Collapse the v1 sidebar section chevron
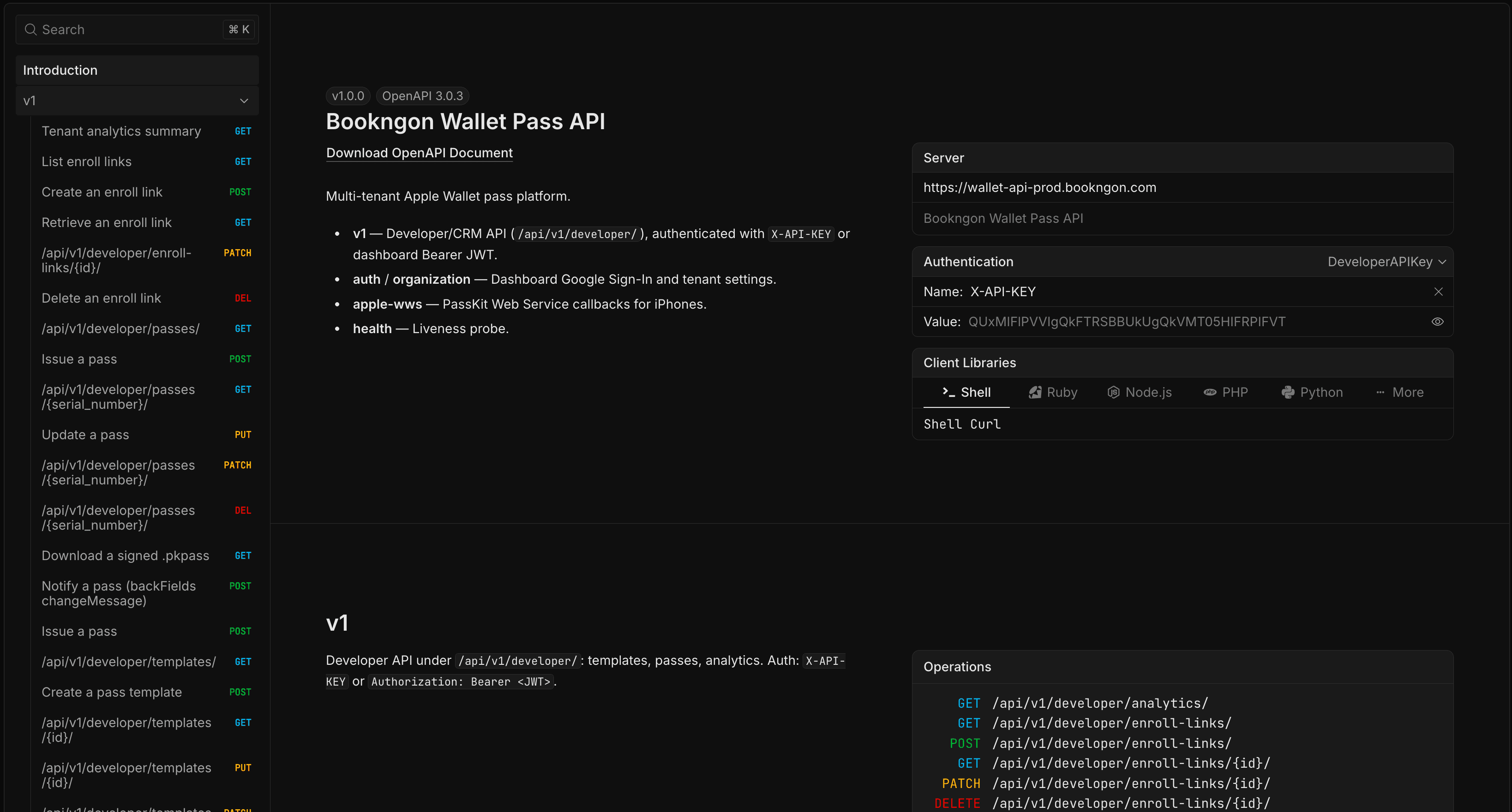Viewport: 1512px width, 812px height. pos(244,101)
